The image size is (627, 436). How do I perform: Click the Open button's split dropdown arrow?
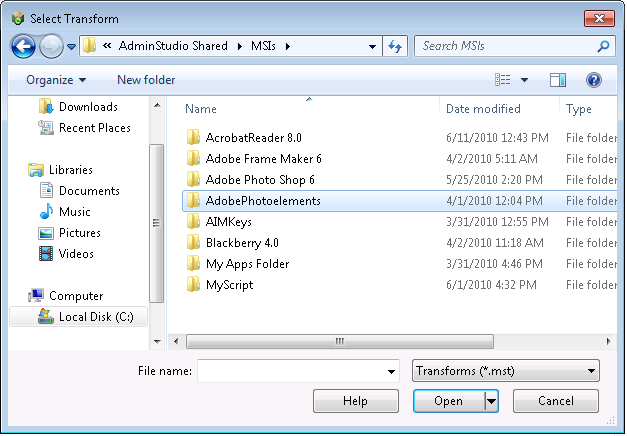tap(491, 401)
